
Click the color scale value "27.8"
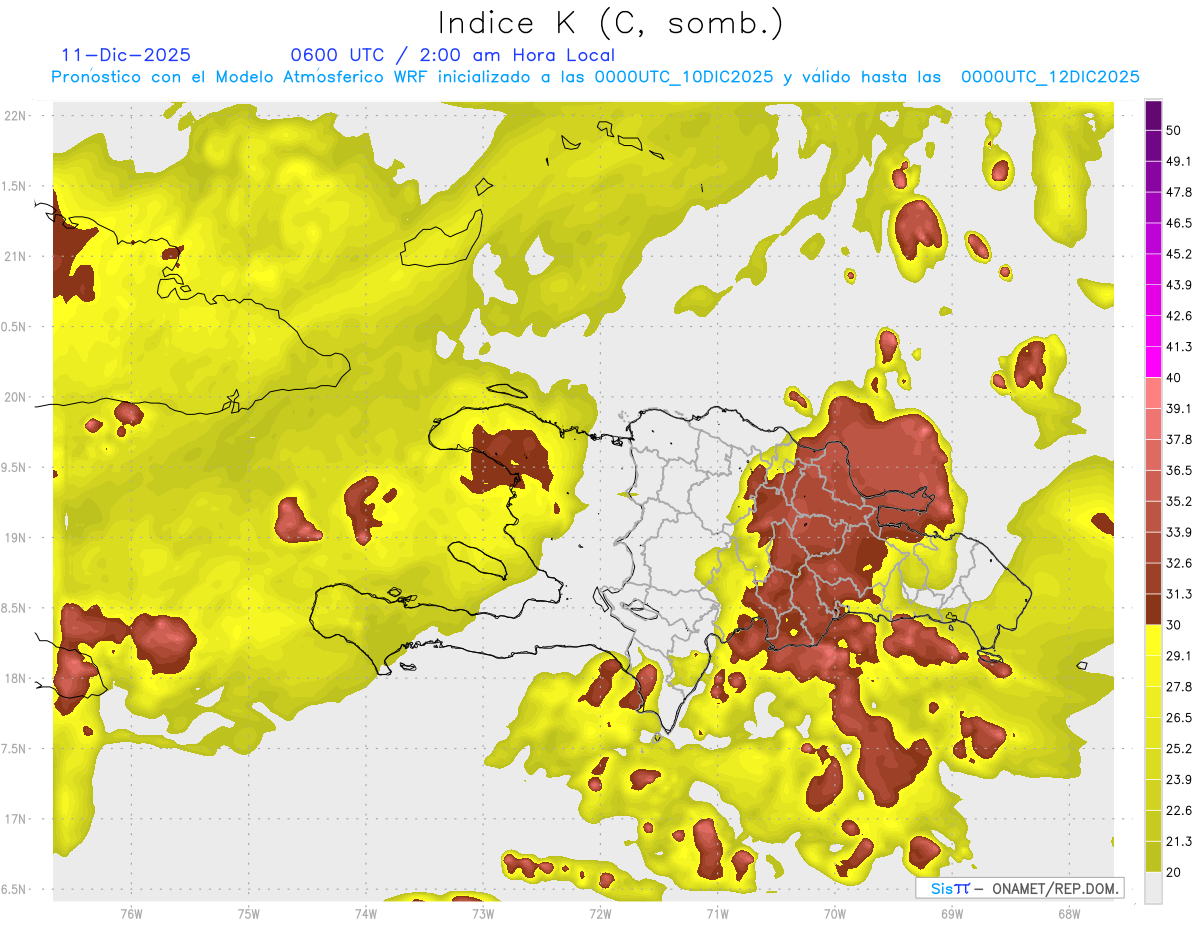(1179, 687)
